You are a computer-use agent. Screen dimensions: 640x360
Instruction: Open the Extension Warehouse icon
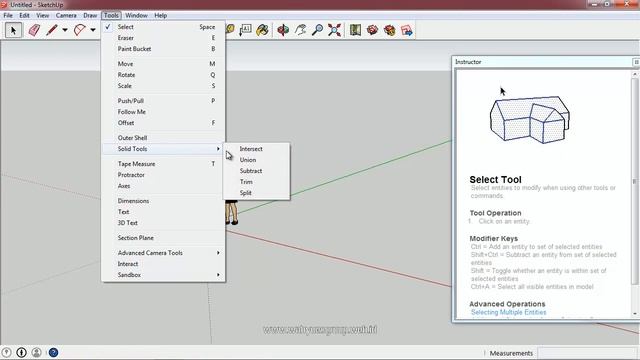click(390, 30)
